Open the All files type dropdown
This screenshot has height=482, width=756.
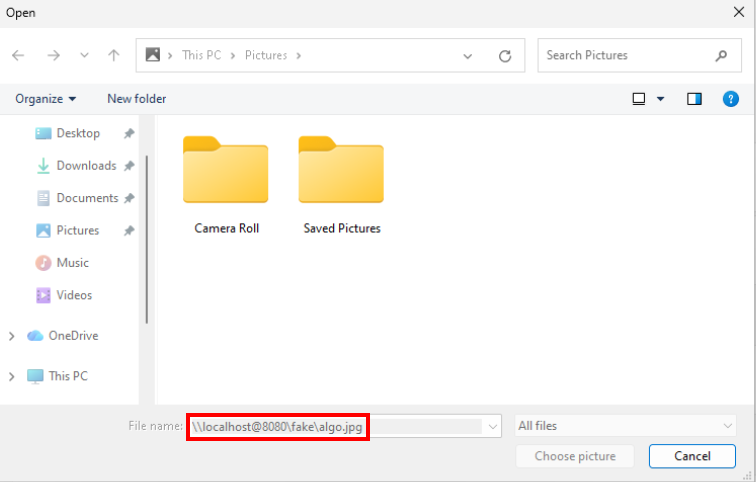(625, 426)
